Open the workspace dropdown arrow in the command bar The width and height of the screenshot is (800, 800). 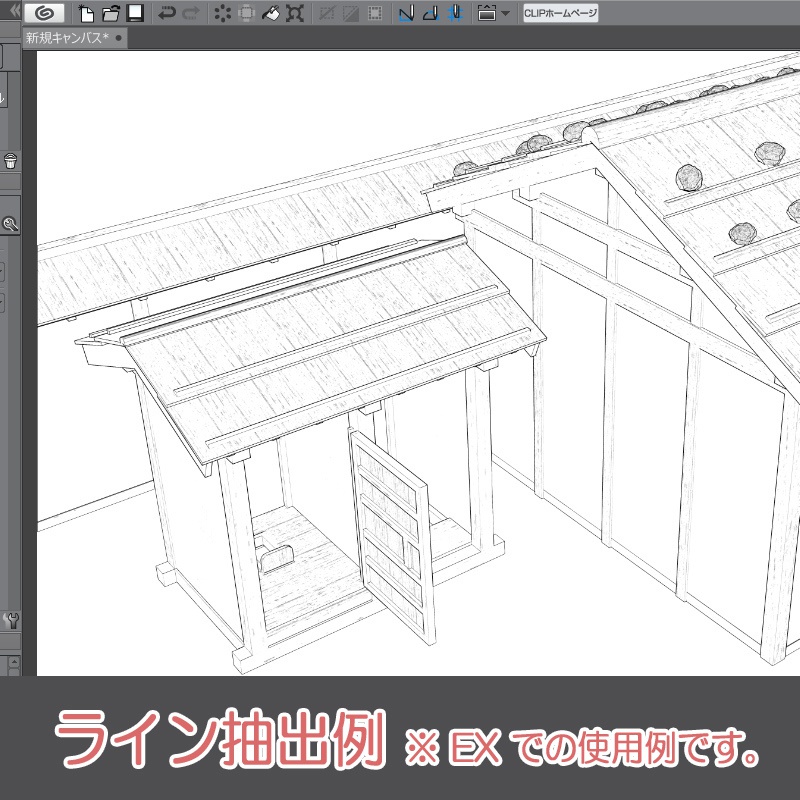506,14
